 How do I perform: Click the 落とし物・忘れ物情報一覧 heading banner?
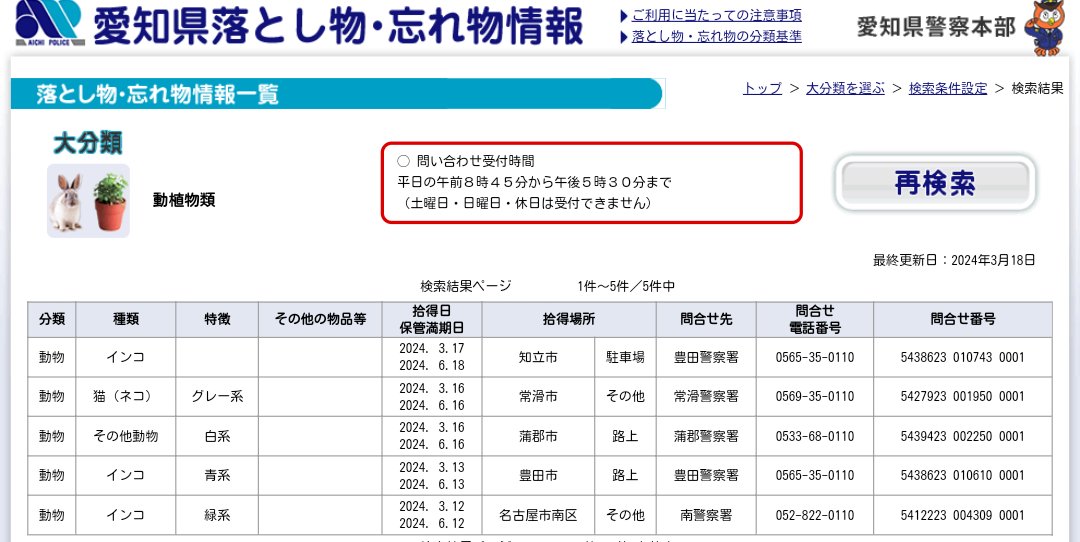337,94
